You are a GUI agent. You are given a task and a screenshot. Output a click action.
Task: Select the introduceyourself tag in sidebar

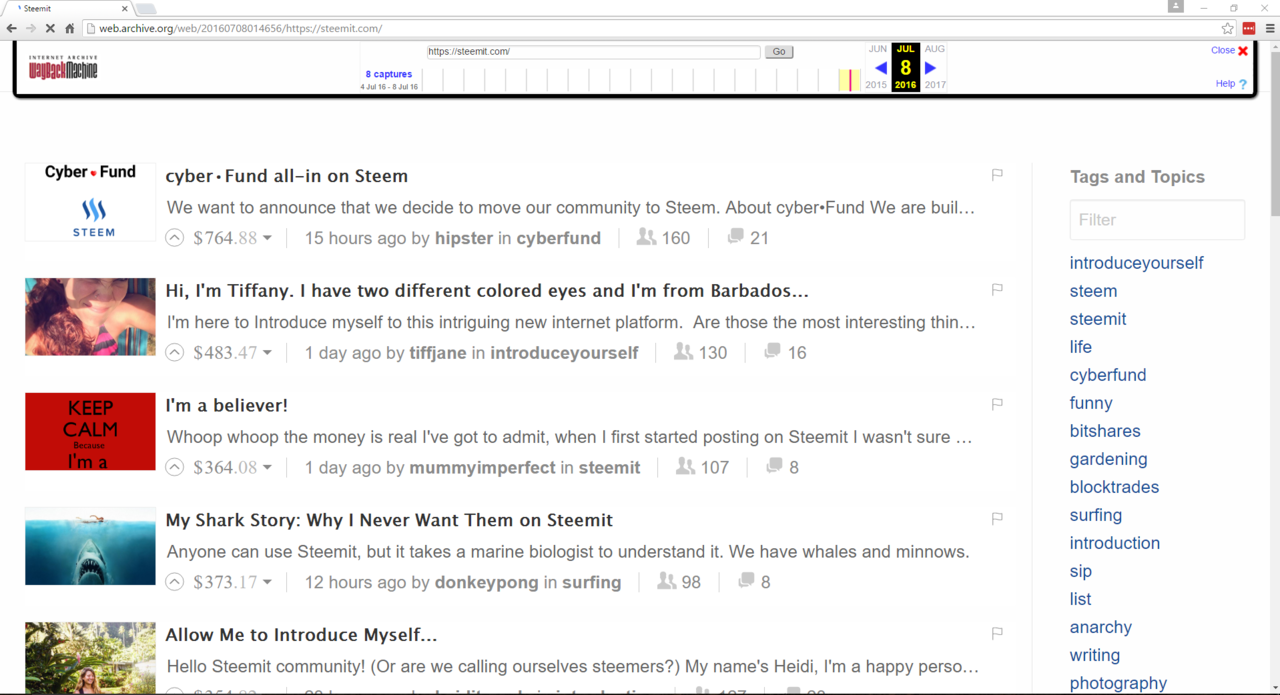(1136, 263)
